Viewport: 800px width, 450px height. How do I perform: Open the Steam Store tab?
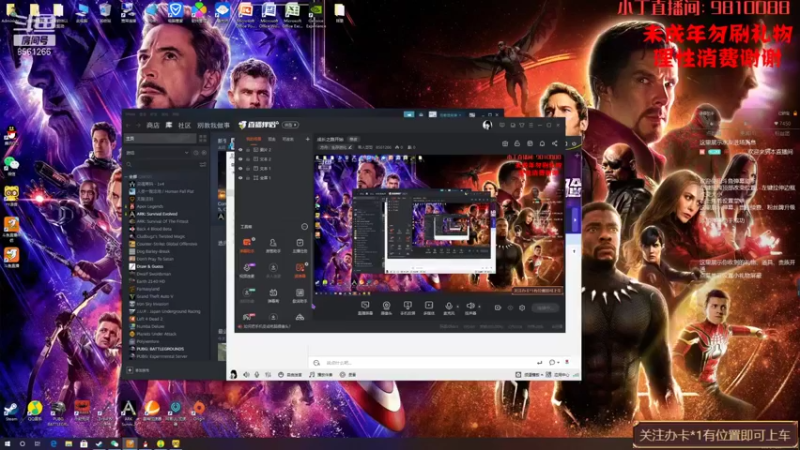pos(153,125)
